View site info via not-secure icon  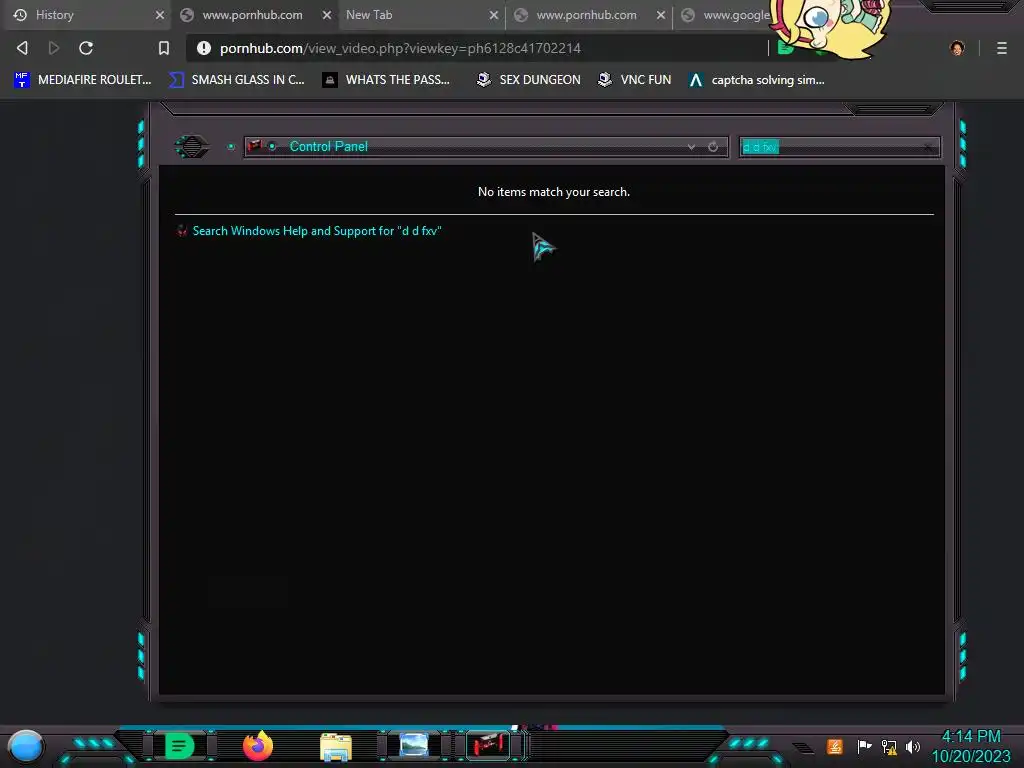[204, 48]
